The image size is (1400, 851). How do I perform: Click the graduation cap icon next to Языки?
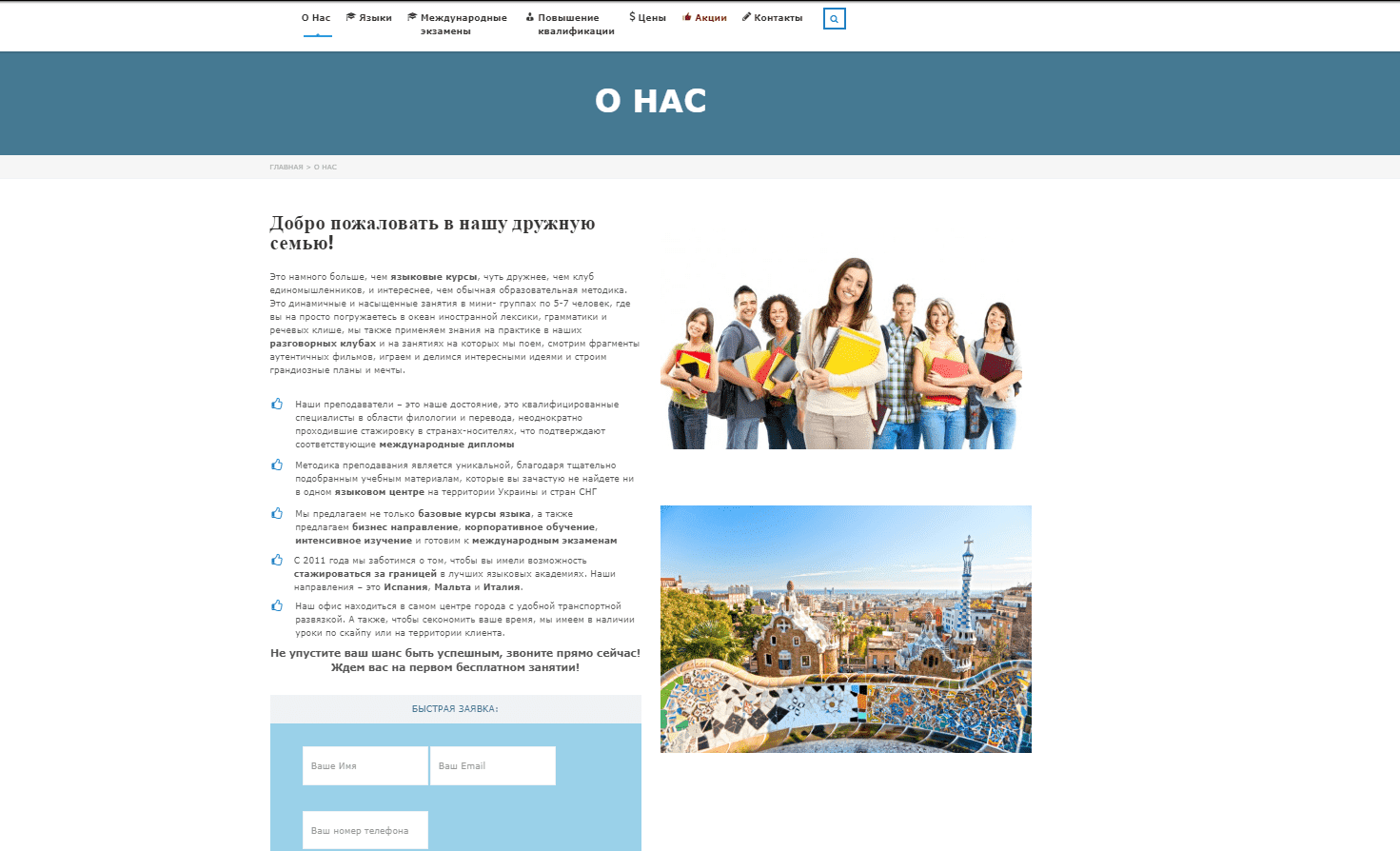click(x=350, y=16)
